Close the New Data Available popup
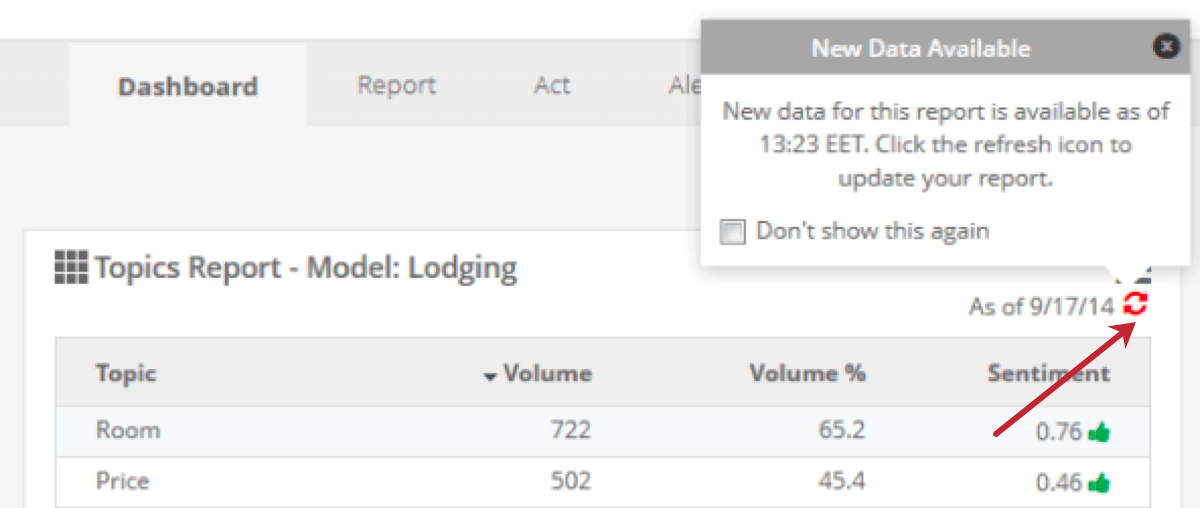The width and height of the screenshot is (1200, 508). (x=1165, y=46)
